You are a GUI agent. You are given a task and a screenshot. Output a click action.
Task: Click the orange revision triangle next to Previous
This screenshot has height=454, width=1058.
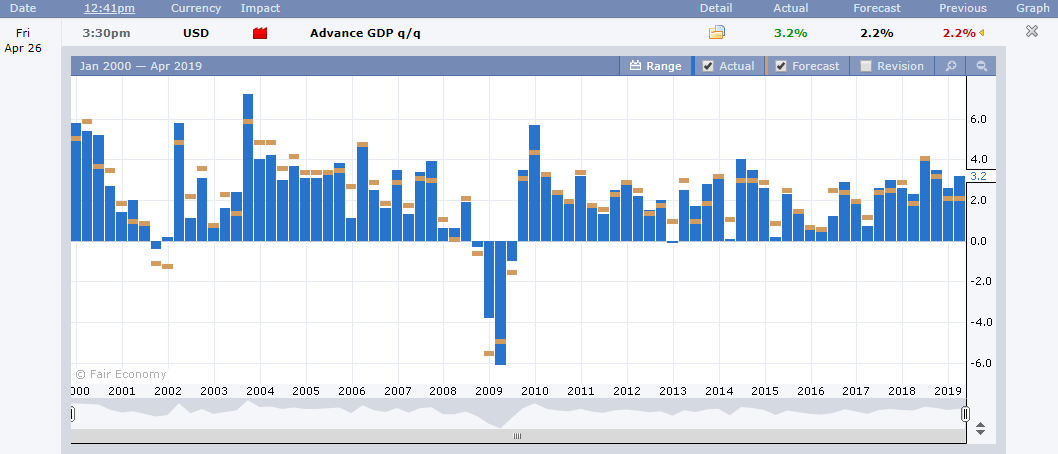tap(981, 32)
